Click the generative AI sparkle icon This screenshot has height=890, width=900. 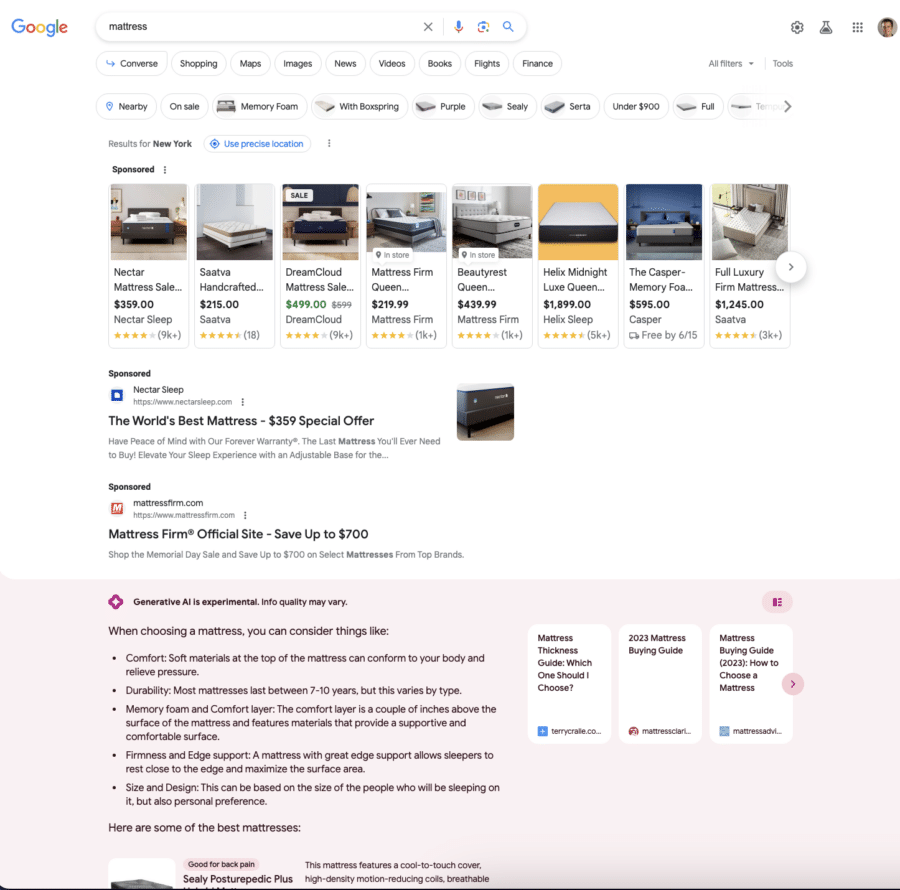pyautogui.click(x=115, y=602)
